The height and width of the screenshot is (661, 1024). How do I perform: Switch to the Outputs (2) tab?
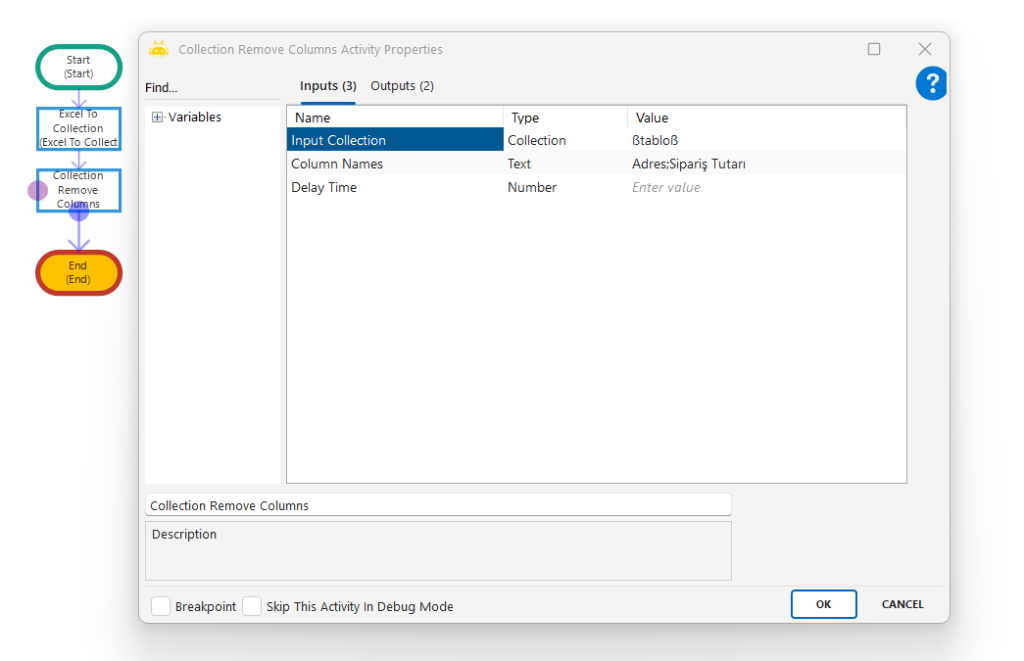[x=402, y=86]
